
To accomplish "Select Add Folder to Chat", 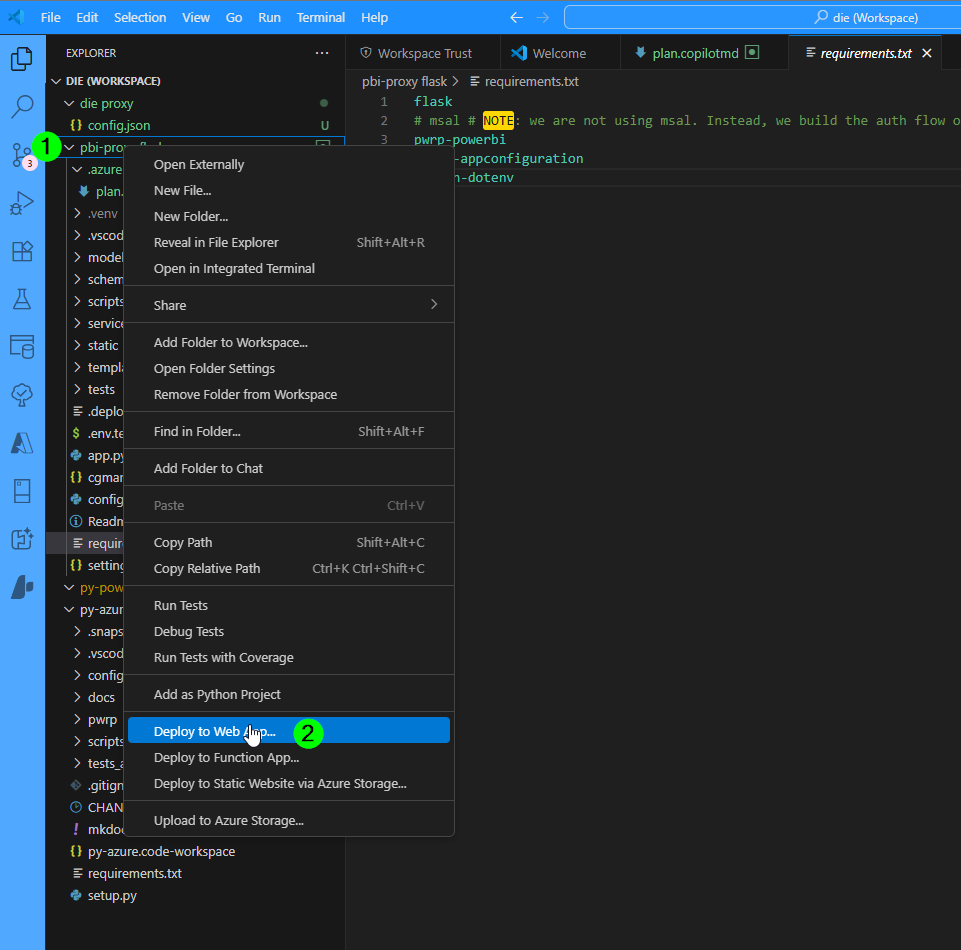I will [289, 468].
